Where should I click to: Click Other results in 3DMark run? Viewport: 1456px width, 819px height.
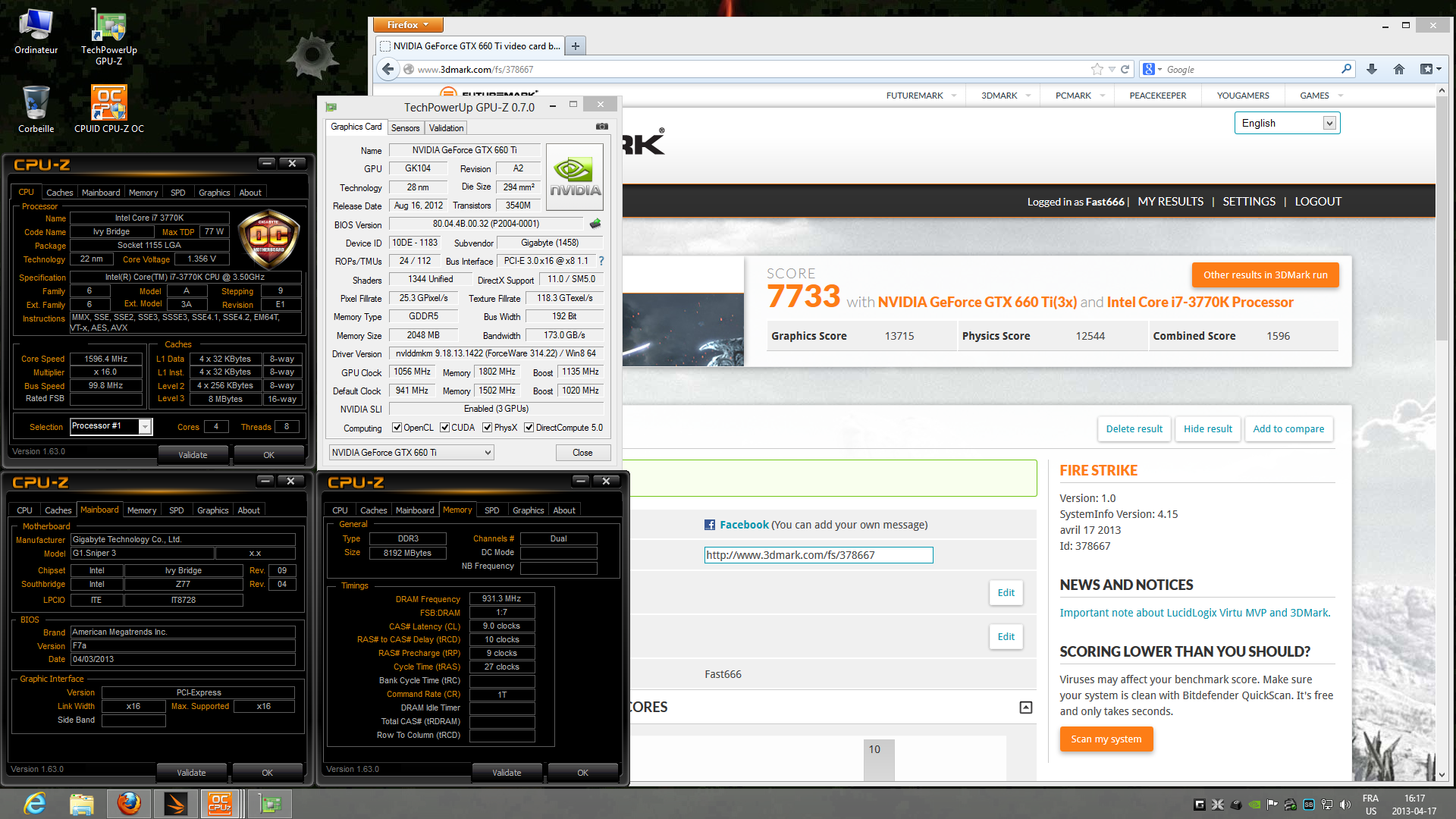coord(1265,275)
